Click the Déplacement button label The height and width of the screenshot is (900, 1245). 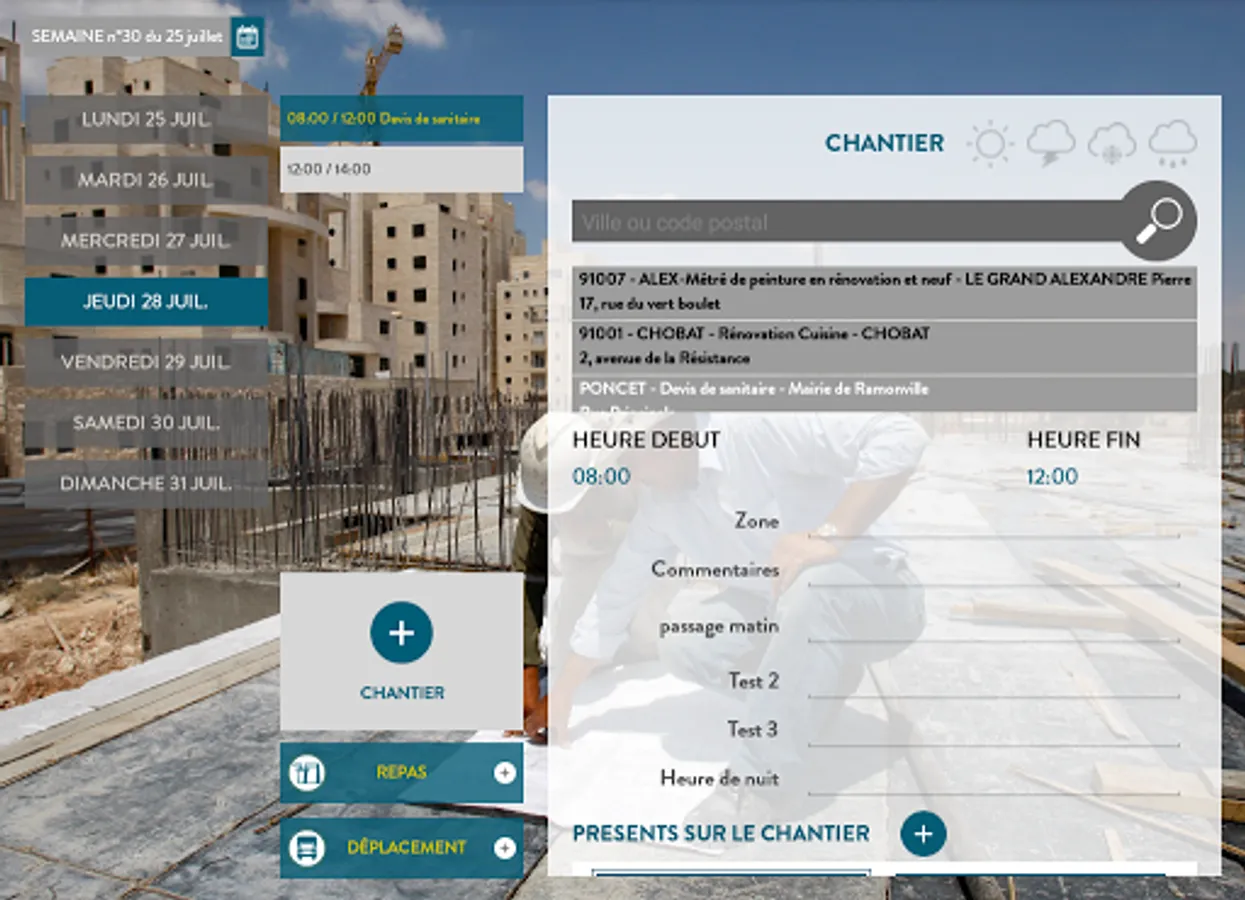coord(406,848)
